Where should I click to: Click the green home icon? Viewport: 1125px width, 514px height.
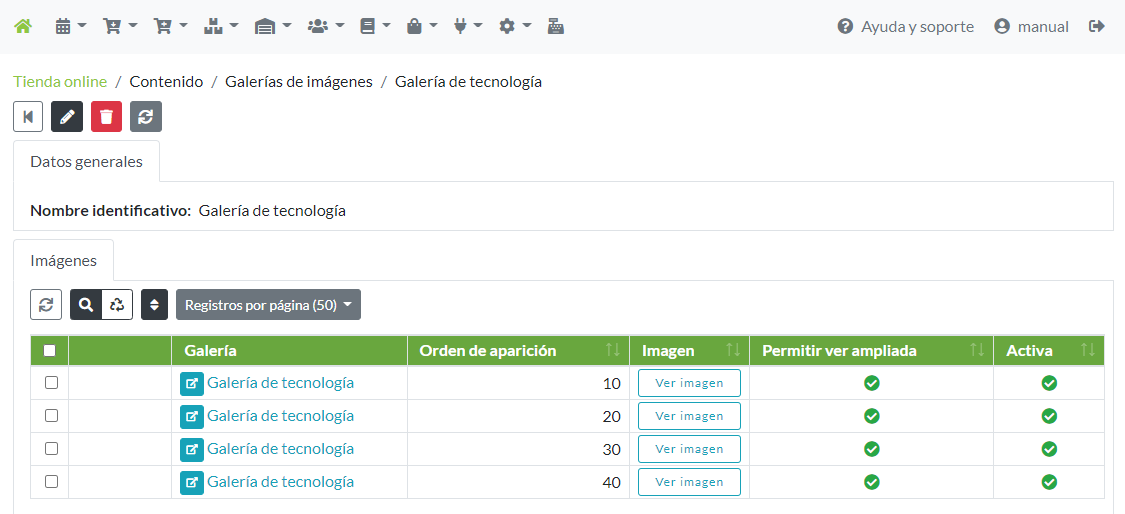pos(23,27)
